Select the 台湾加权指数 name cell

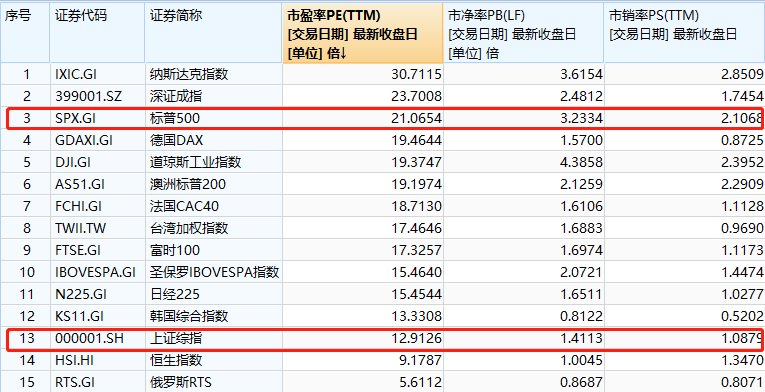point(213,228)
